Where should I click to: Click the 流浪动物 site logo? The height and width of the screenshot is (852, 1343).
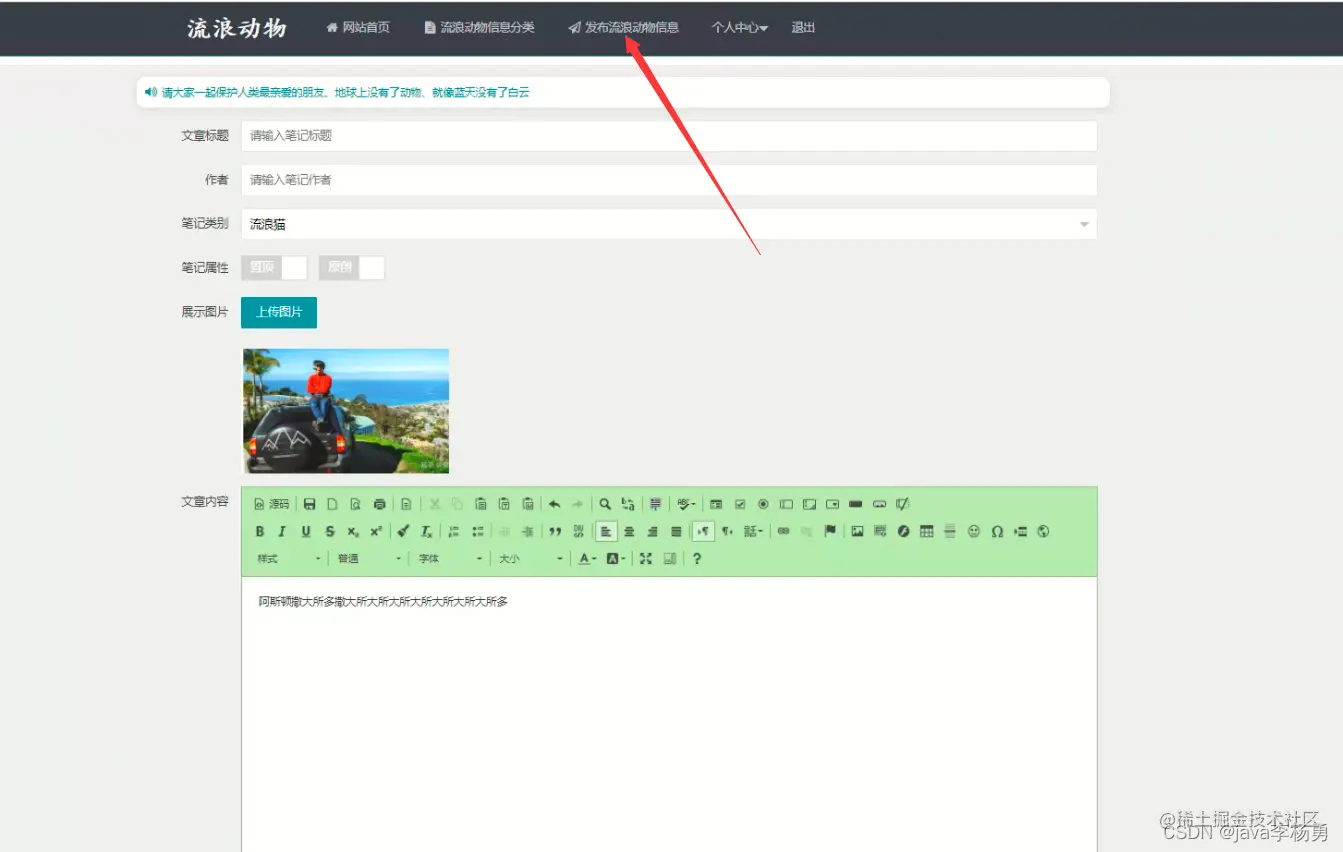click(x=237, y=28)
